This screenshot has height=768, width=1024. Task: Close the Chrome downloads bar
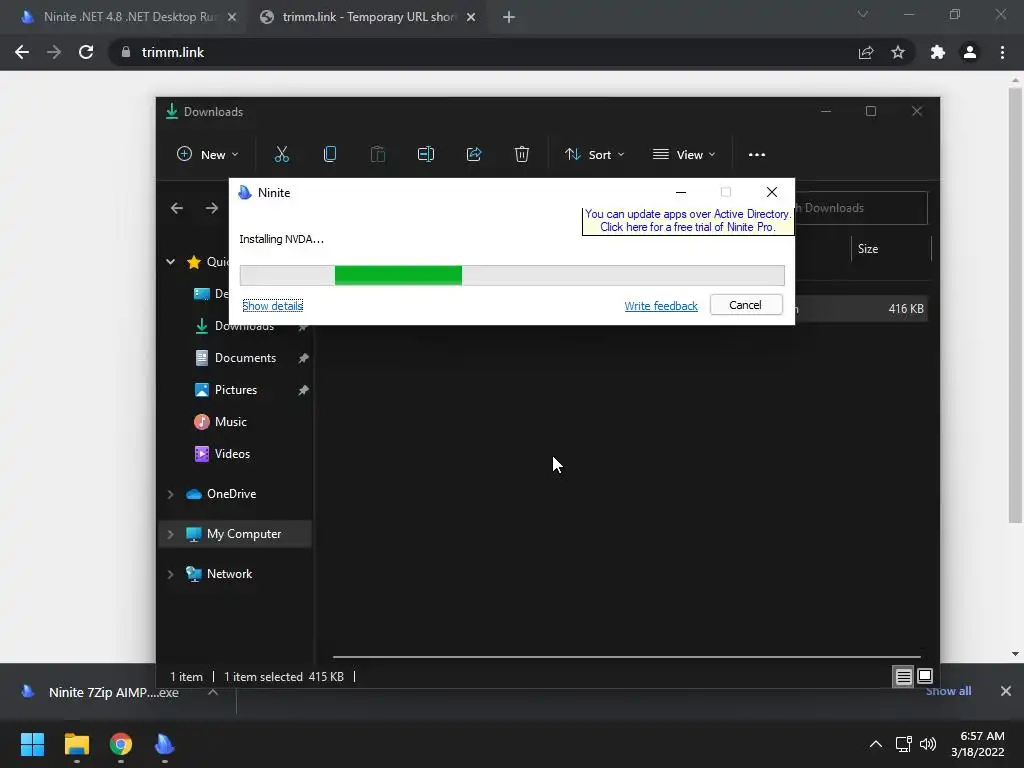point(1006,691)
